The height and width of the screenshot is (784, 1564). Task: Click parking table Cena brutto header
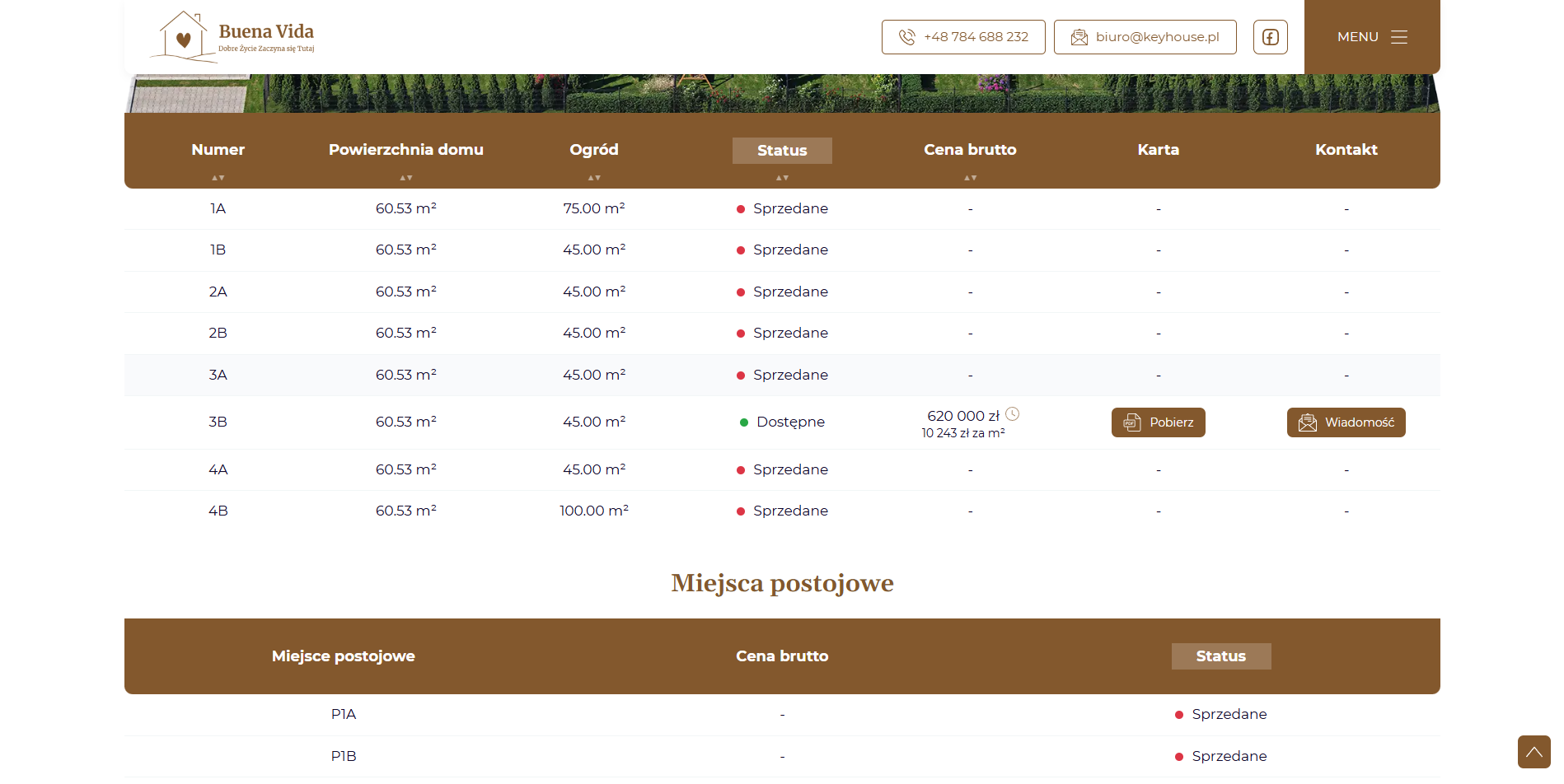click(x=782, y=656)
